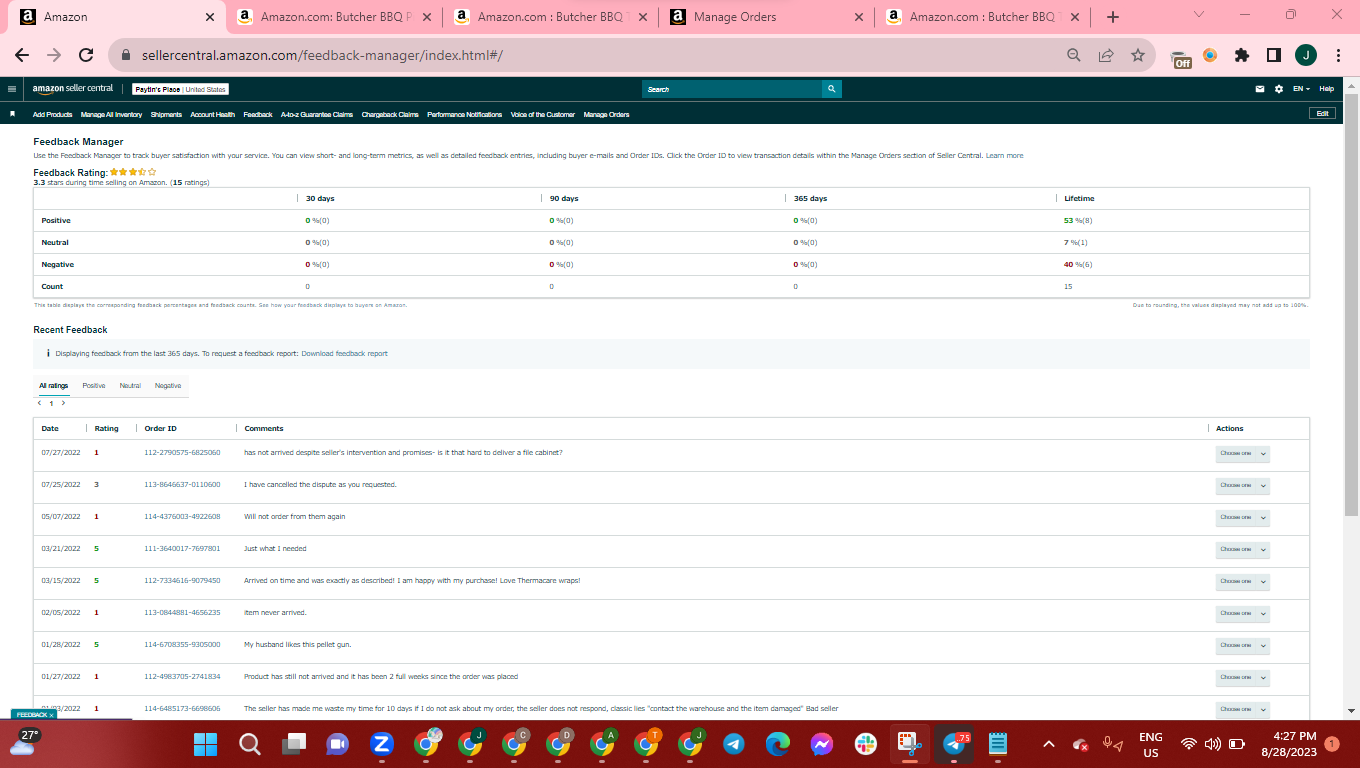Image resolution: width=1360 pixels, height=768 pixels.
Task: Switch to the Manage Orders browser tab
Action: click(x=766, y=17)
